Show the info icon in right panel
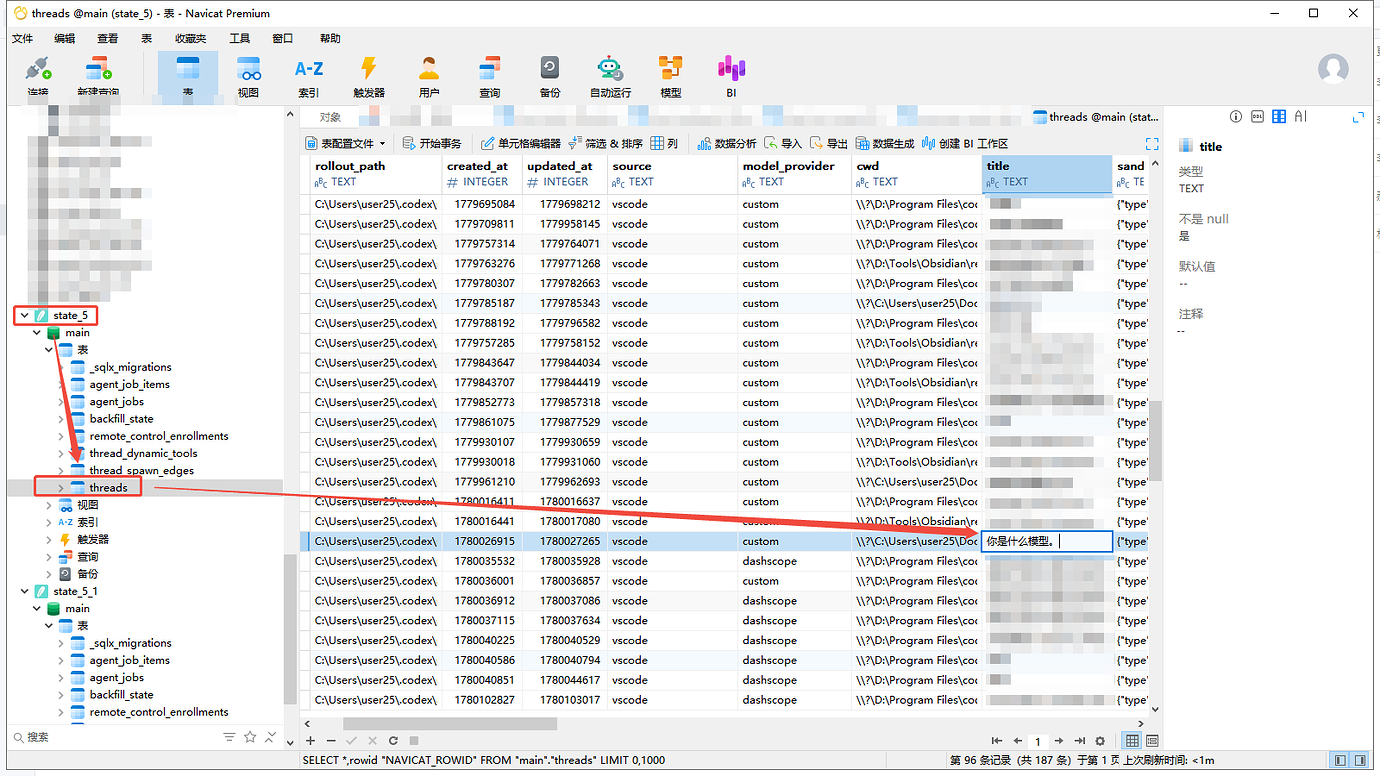Screen dimensions: 1380x776 pyautogui.click(x=1236, y=117)
